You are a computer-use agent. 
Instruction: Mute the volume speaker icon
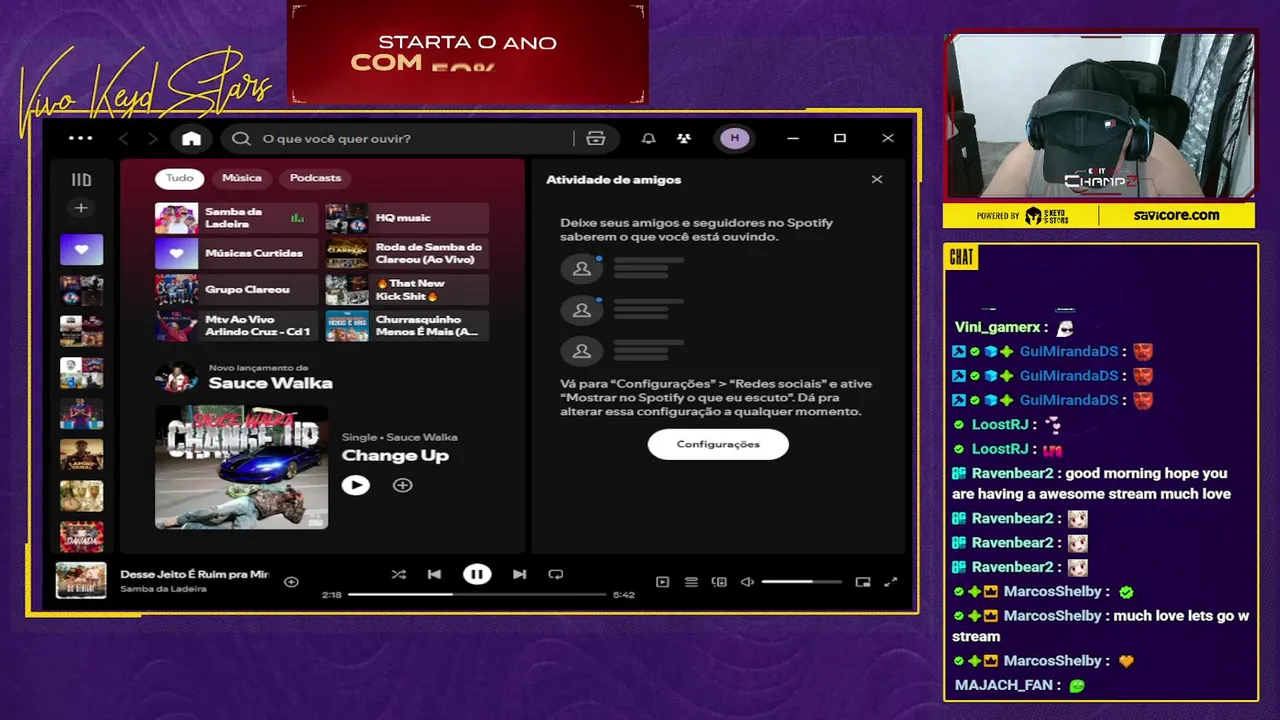click(747, 582)
